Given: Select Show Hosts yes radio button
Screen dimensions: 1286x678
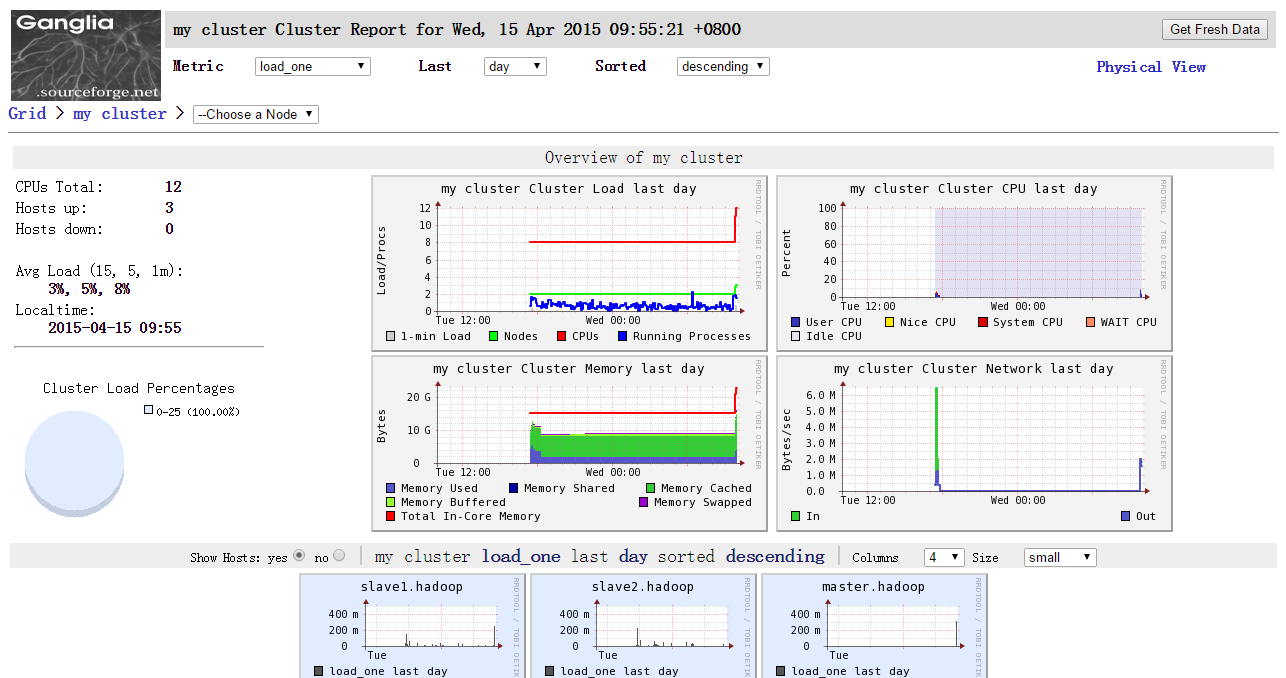Looking at the screenshot, I should [299, 556].
